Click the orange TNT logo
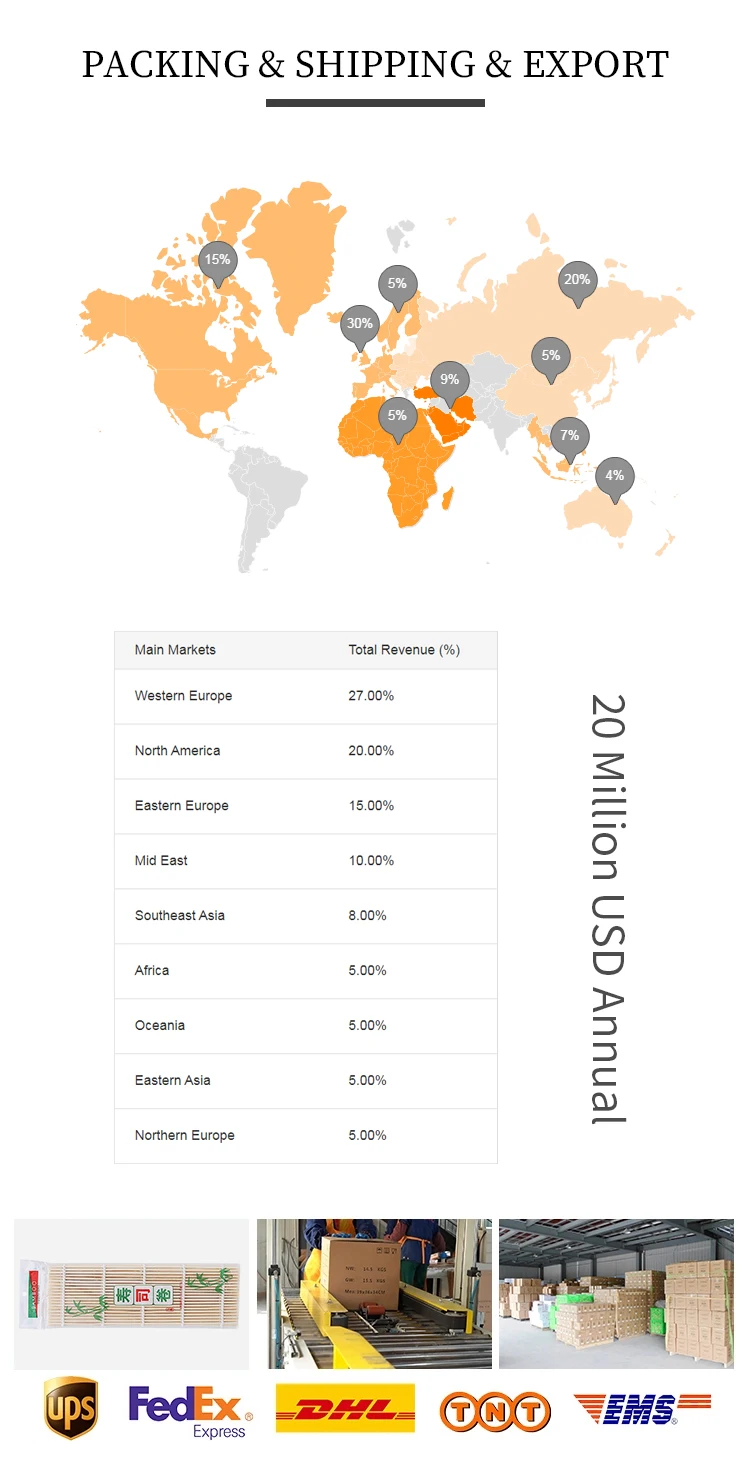This screenshot has height=1459, width=750. pos(495,1412)
